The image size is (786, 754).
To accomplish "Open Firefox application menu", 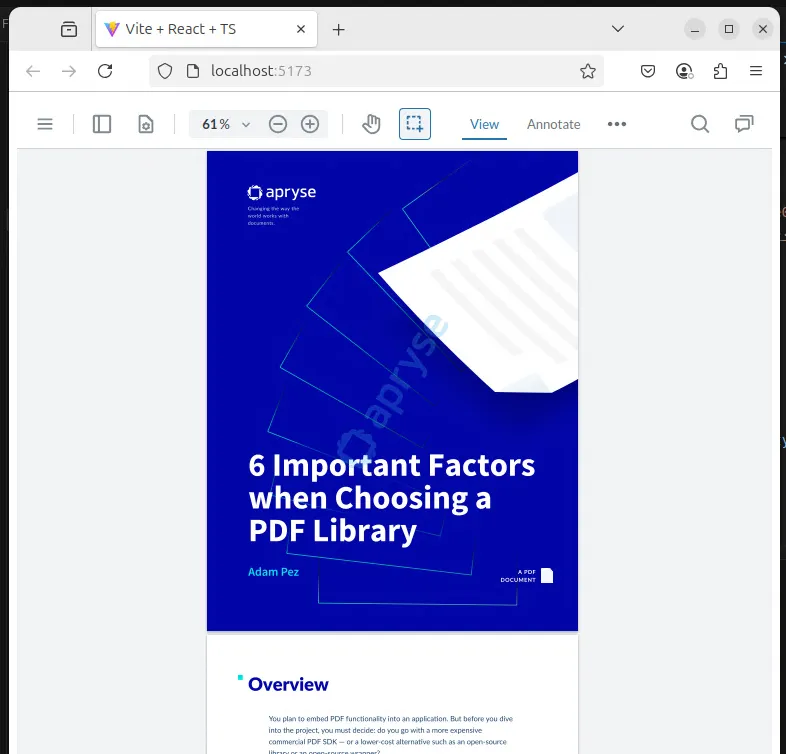I will point(756,71).
